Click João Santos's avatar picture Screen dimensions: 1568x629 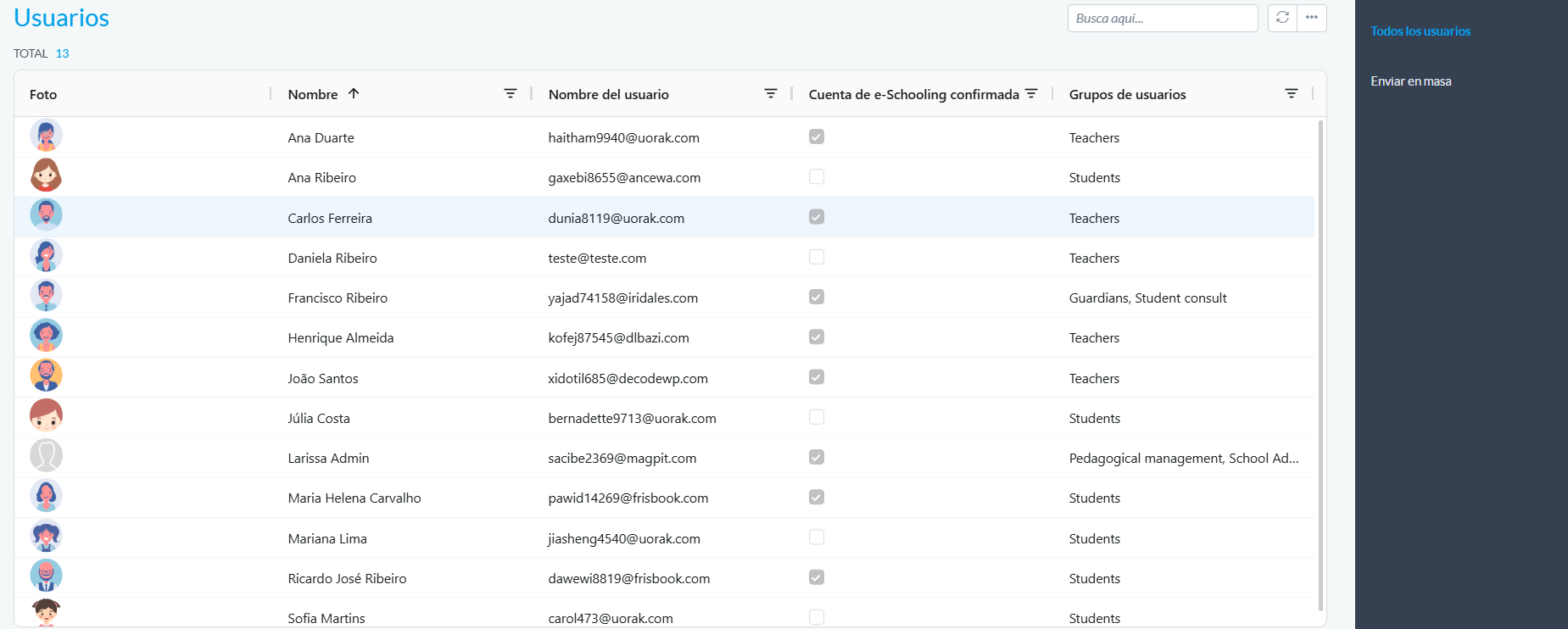46,376
